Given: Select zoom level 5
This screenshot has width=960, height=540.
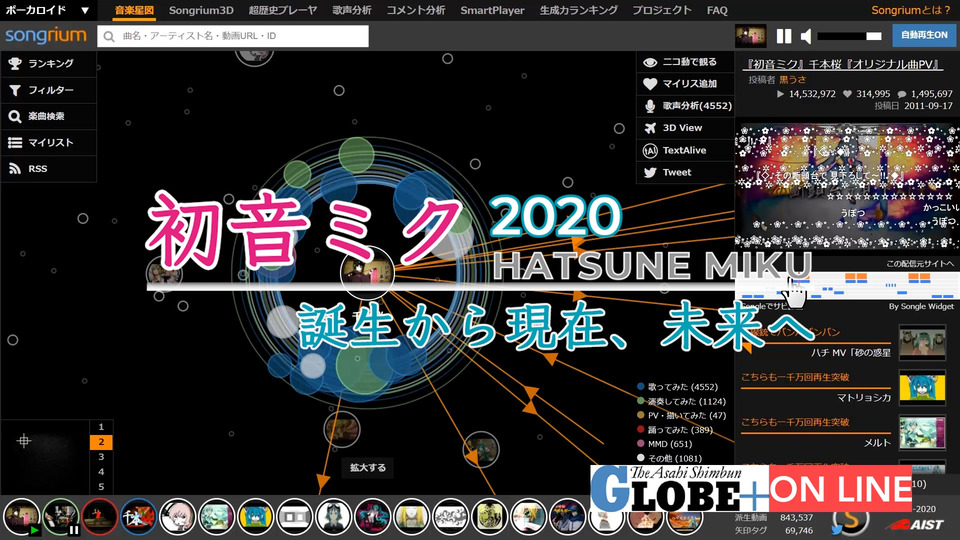Looking at the screenshot, I should (101, 487).
